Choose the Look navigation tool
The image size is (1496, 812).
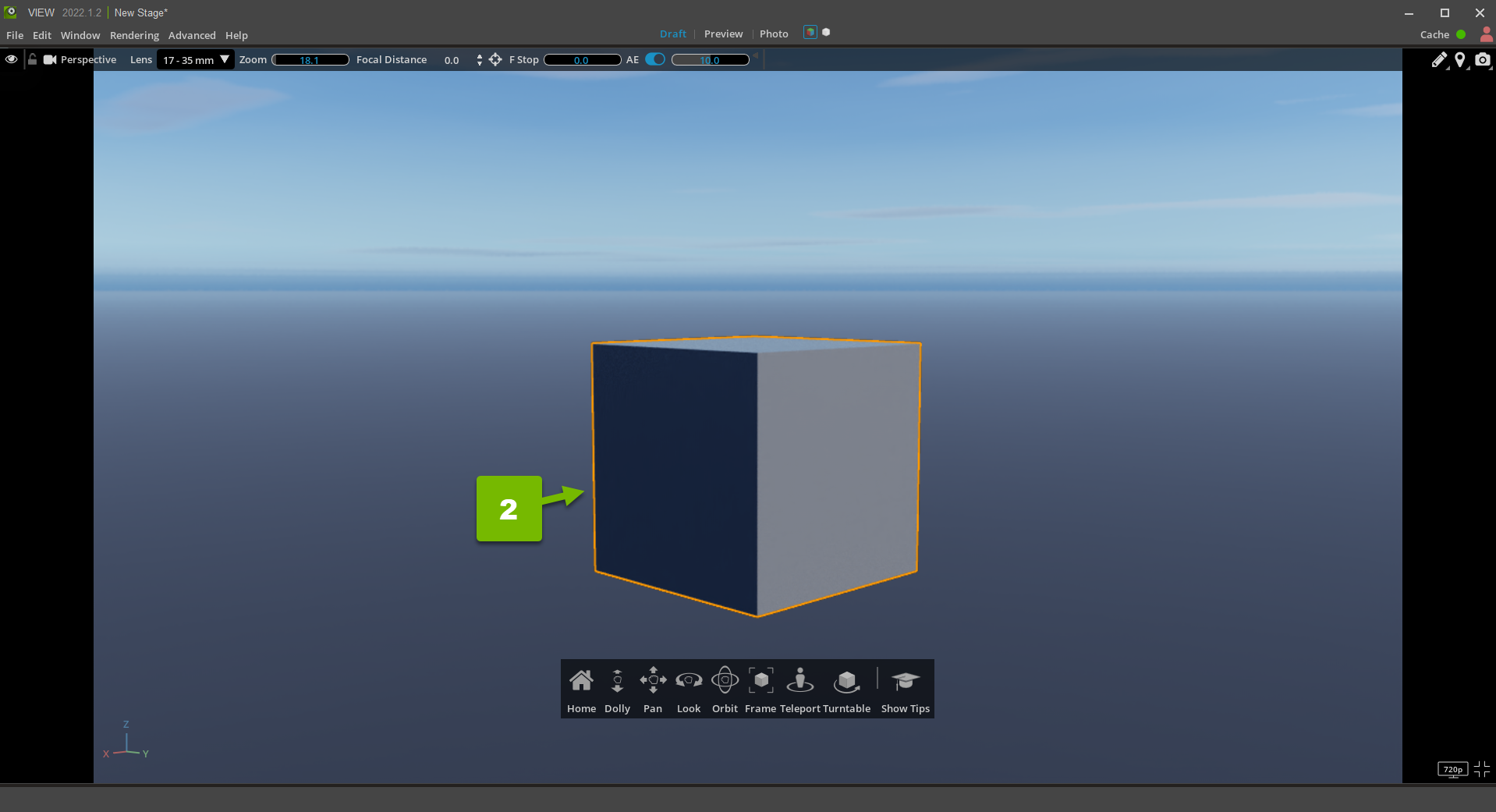(x=689, y=690)
